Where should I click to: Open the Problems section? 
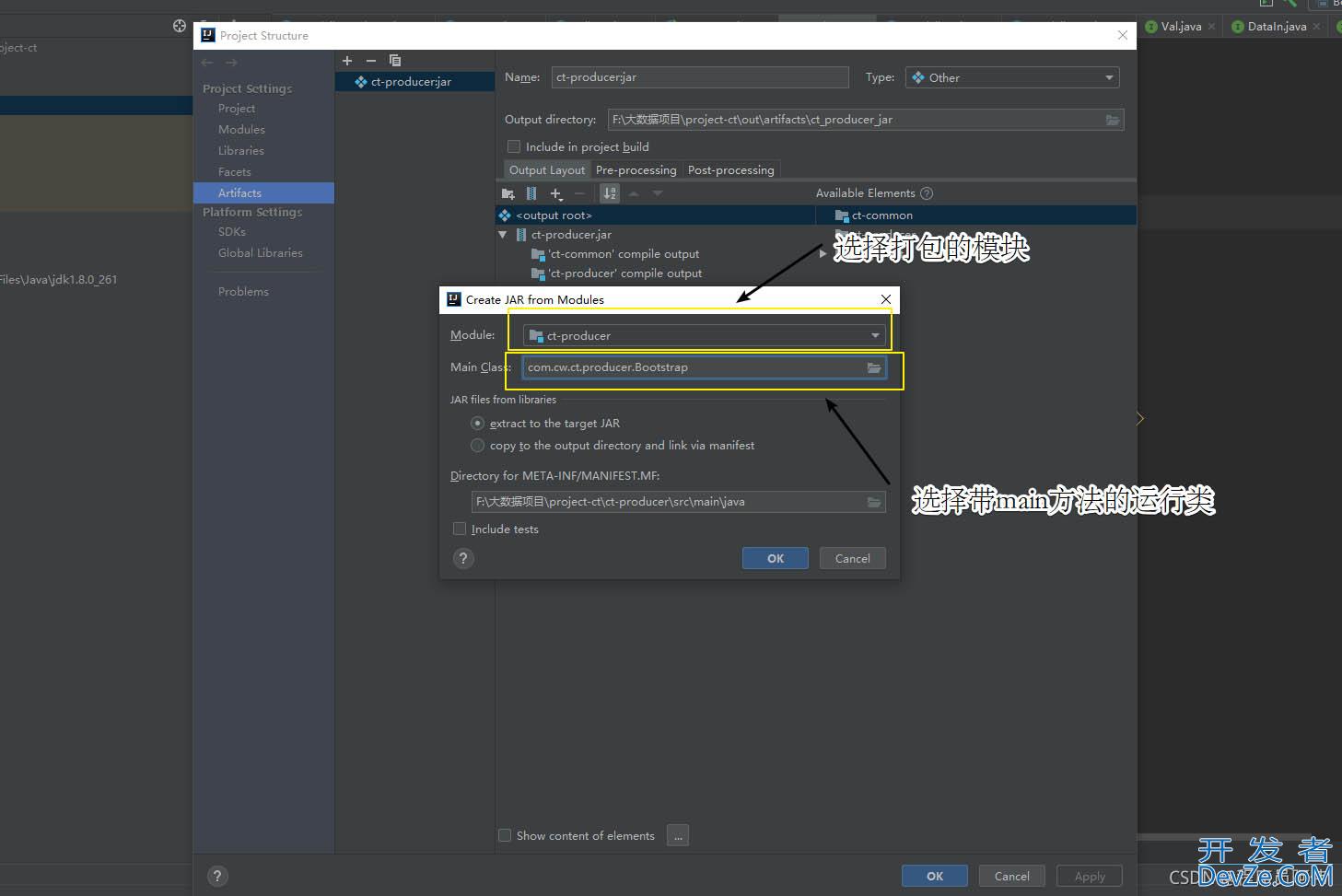tap(243, 292)
